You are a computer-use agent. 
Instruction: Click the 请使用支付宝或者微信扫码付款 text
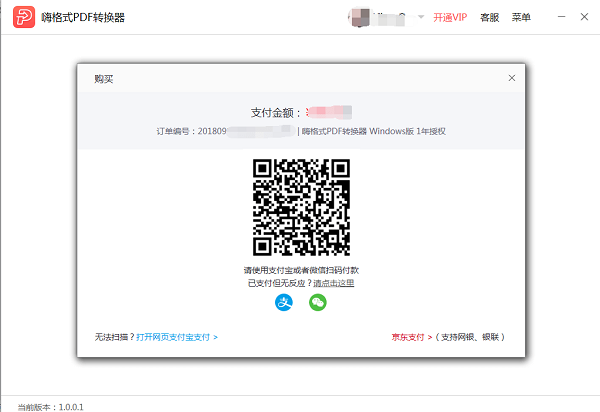pyautogui.click(x=301, y=270)
